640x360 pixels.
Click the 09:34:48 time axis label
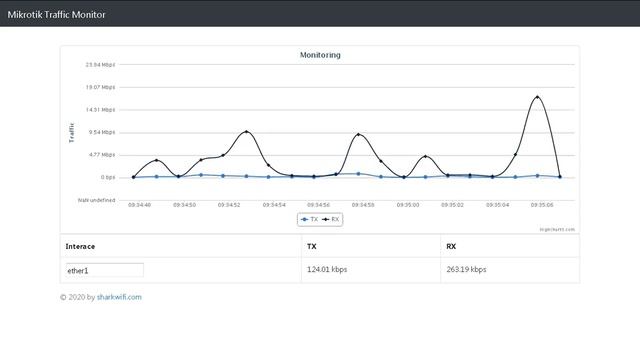[x=140, y=205]
